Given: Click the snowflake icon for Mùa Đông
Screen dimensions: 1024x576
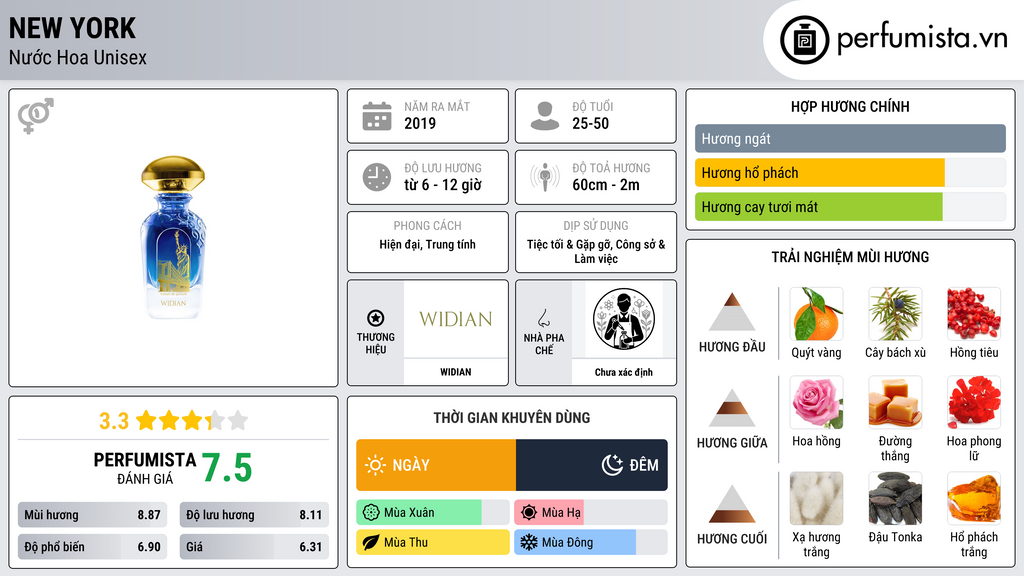Looking at the screenshot, I should click(529, 542).
